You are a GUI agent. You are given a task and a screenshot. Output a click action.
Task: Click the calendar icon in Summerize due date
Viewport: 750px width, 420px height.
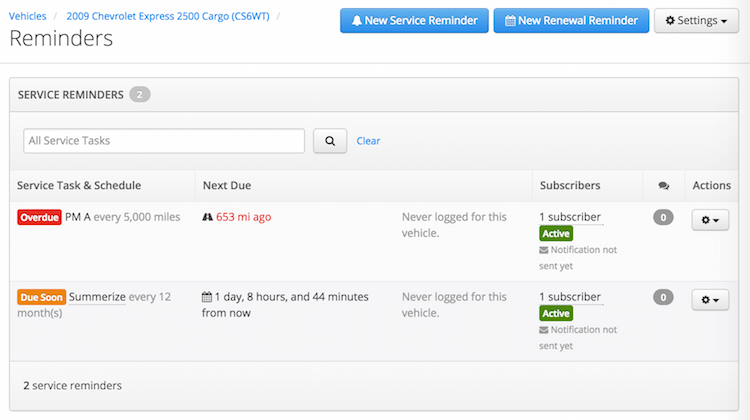(x=207, y=297)
